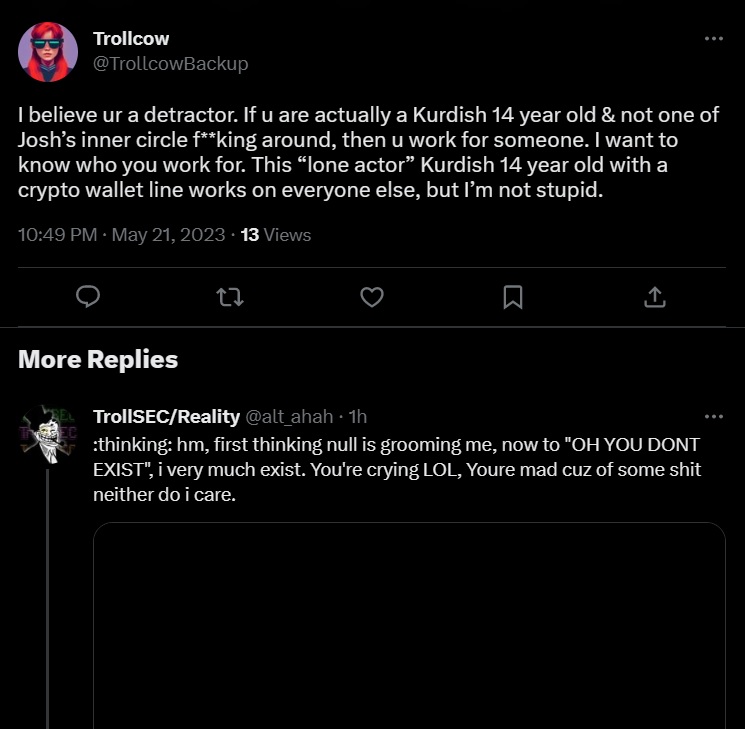This screenshot has width=745, height=729.
Task: Like the tweet with heart icon
Action: 372,297
